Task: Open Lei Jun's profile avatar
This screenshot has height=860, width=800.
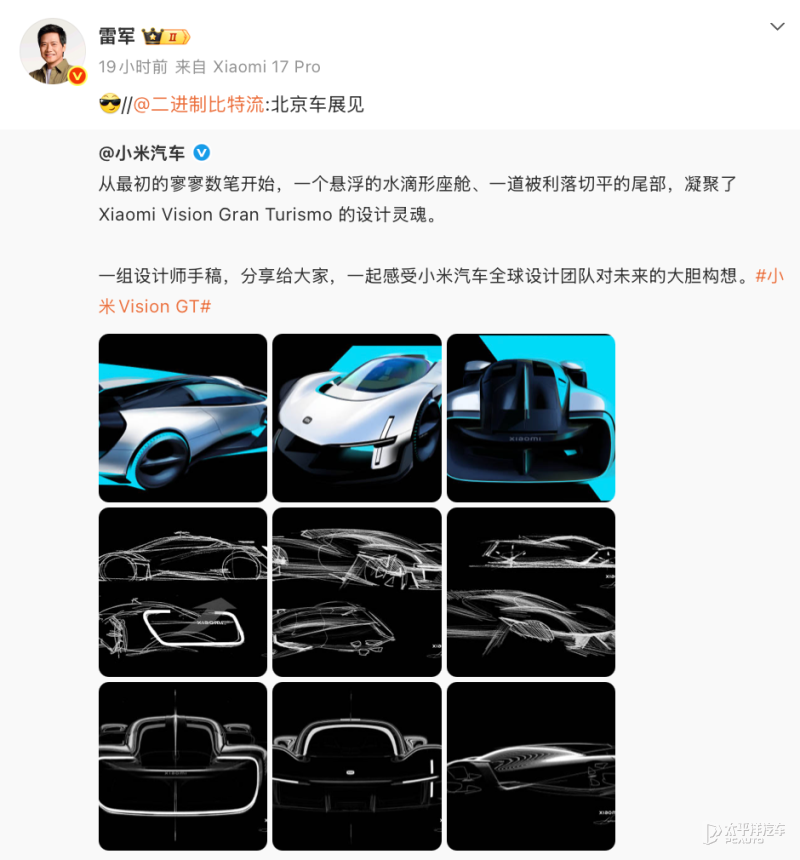Action: 53,51
